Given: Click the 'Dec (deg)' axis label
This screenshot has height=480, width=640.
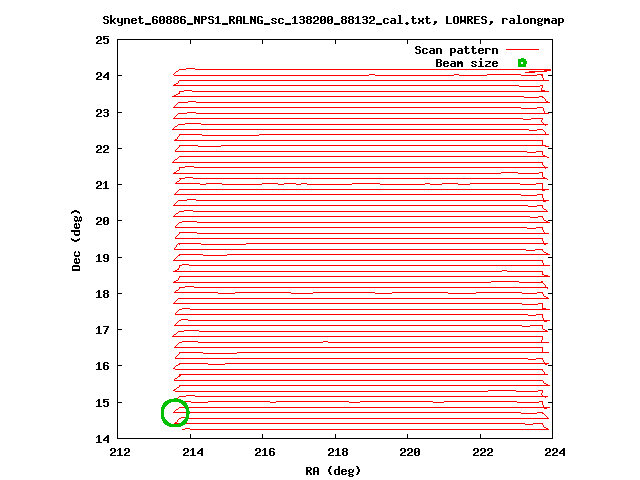Looking at the screenshot, I should tap(76, 240).
